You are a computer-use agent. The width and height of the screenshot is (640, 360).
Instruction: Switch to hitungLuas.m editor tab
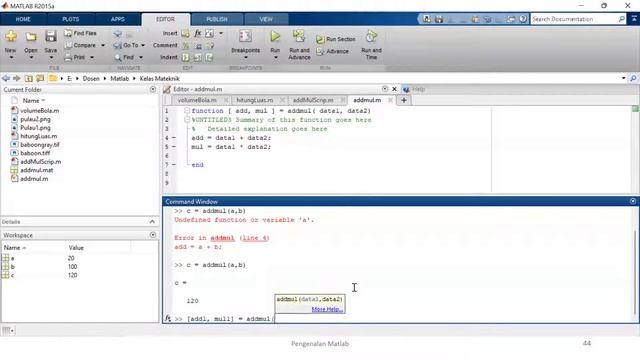pyautogui.click(x=255, y=100)
